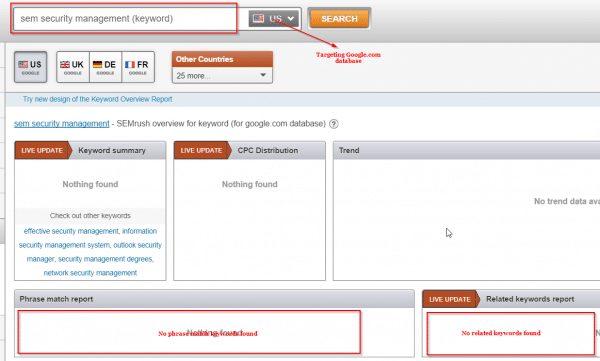The height and width of the screenshot is (361, 600).
Task: Click 'Check out other keywords' text
Action: (x=90, y=216)
